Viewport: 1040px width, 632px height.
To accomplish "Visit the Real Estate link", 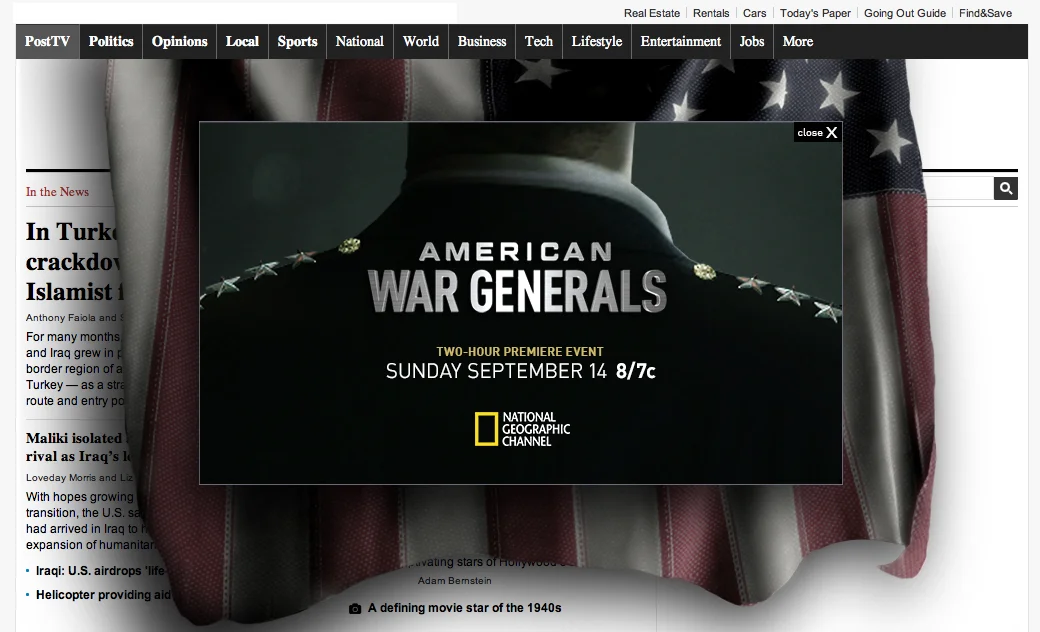I will click(x=651, y=13).
